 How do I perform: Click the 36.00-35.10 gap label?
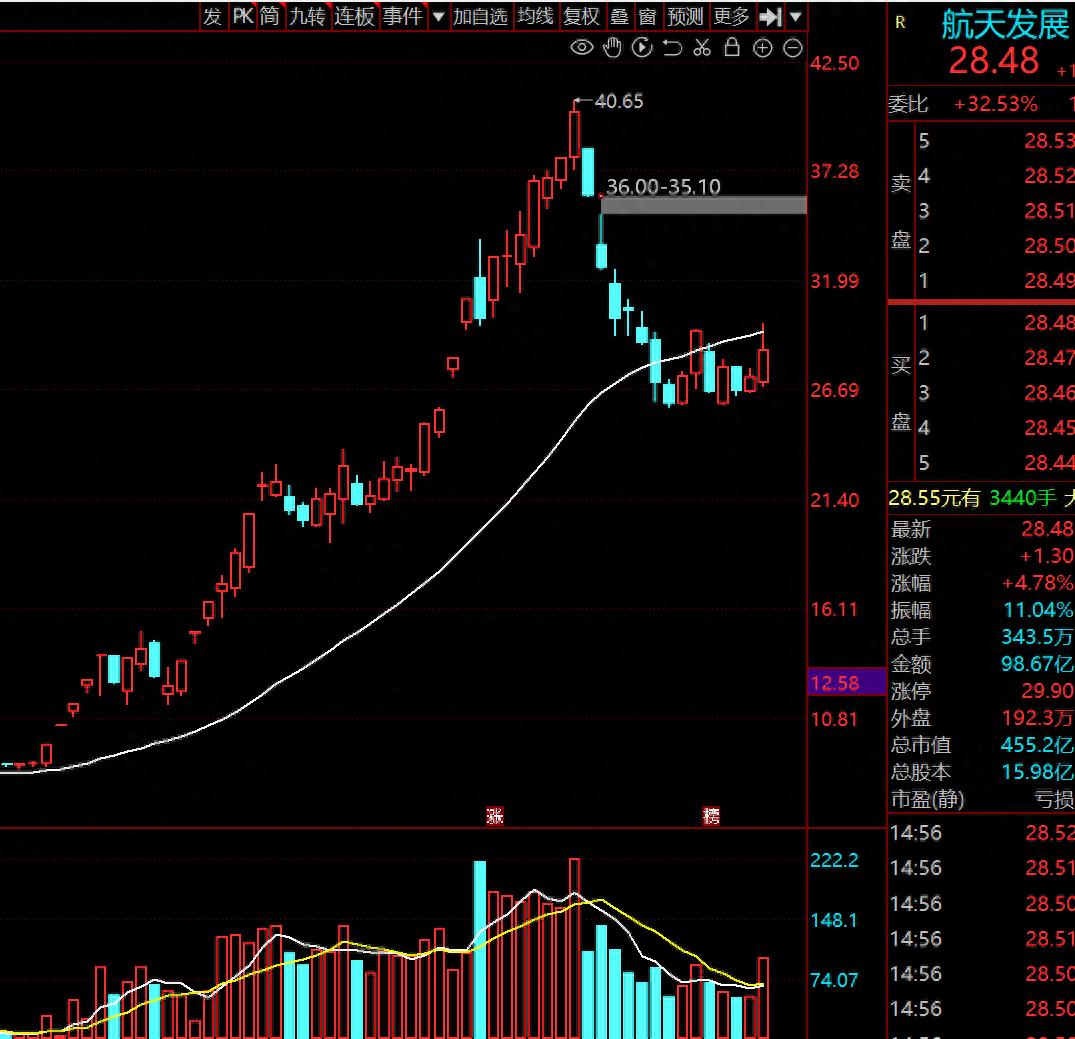pos(663,187)
